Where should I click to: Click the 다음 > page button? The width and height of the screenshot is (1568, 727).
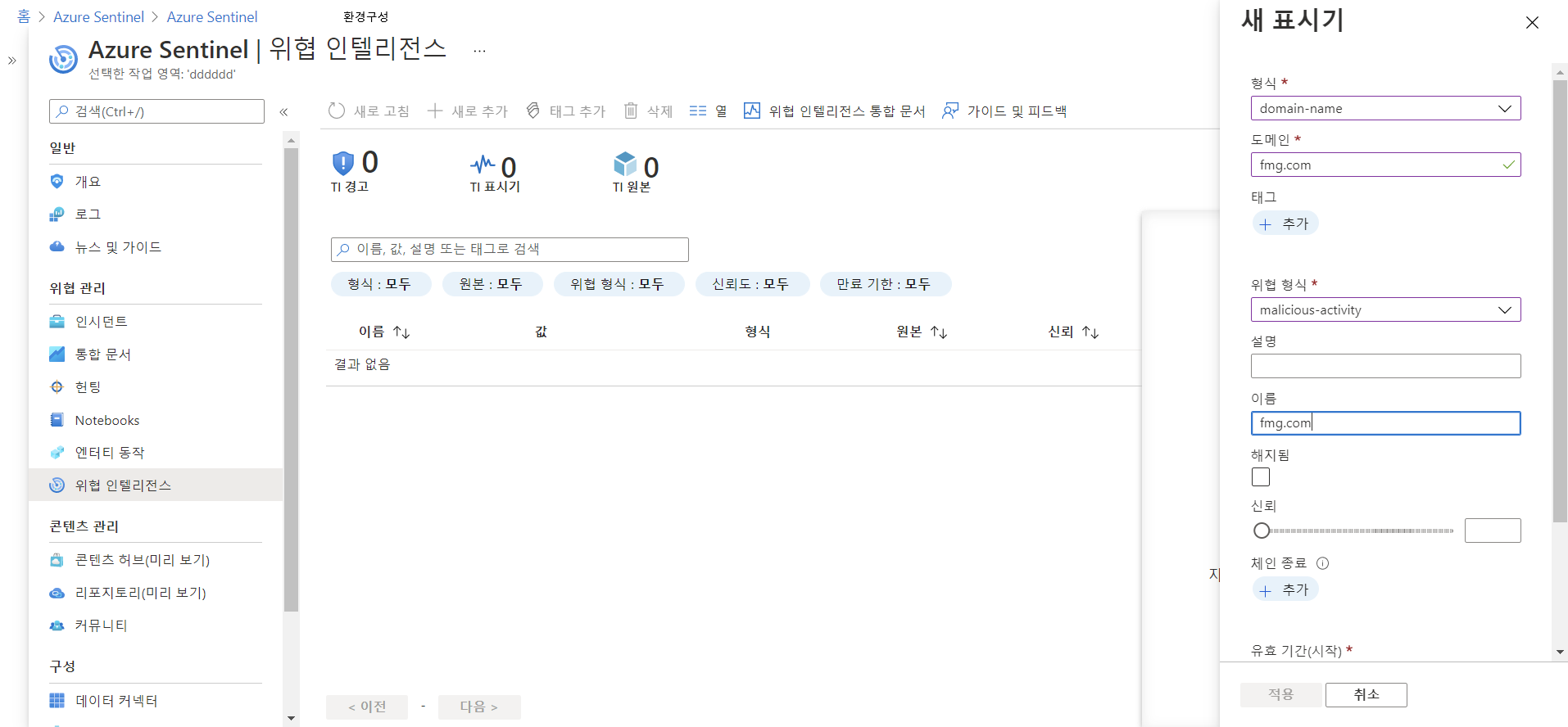point(479,707)
